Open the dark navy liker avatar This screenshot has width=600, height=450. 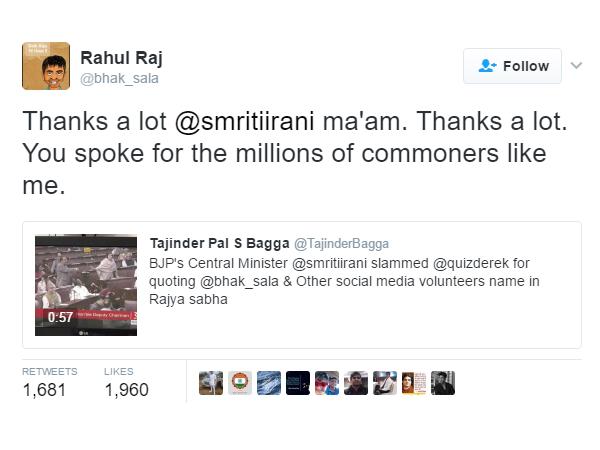click(x=298, y=383)
